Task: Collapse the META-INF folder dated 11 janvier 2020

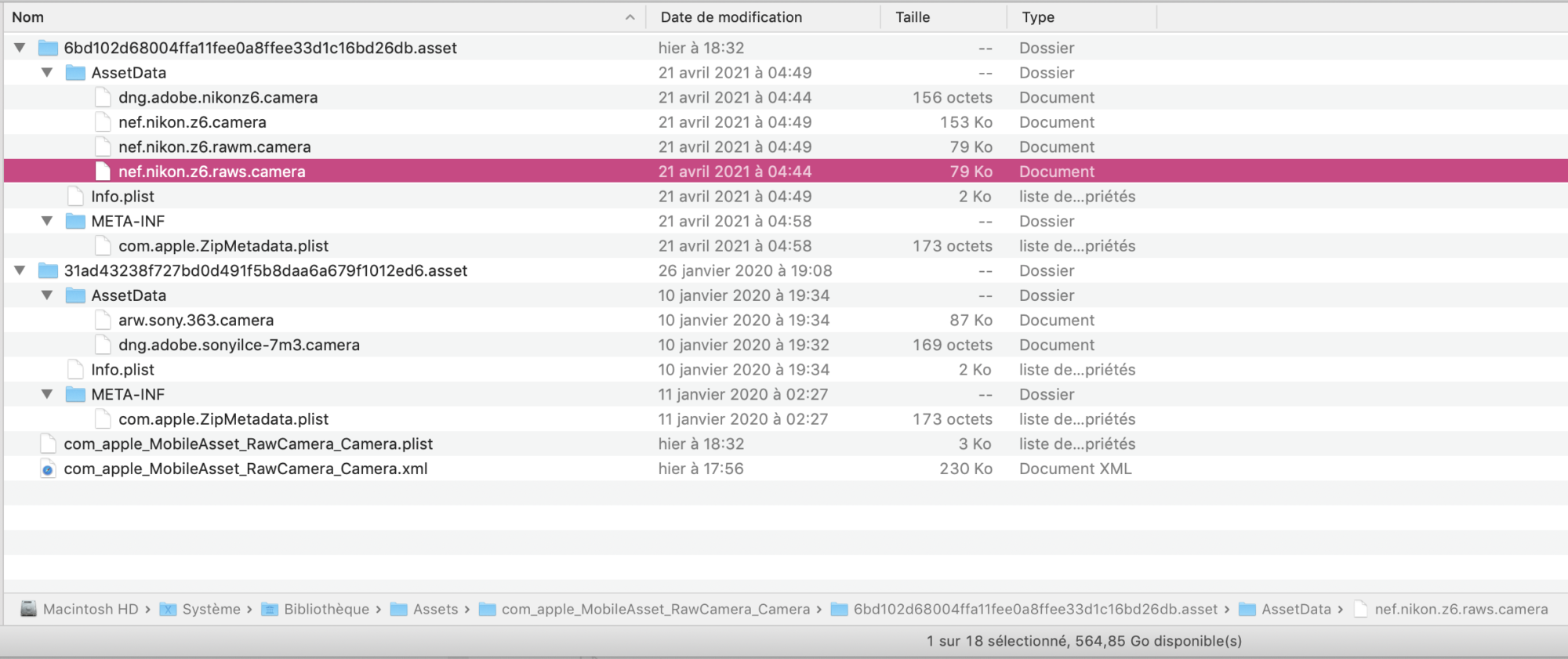Action: click(x=47, y=394)
